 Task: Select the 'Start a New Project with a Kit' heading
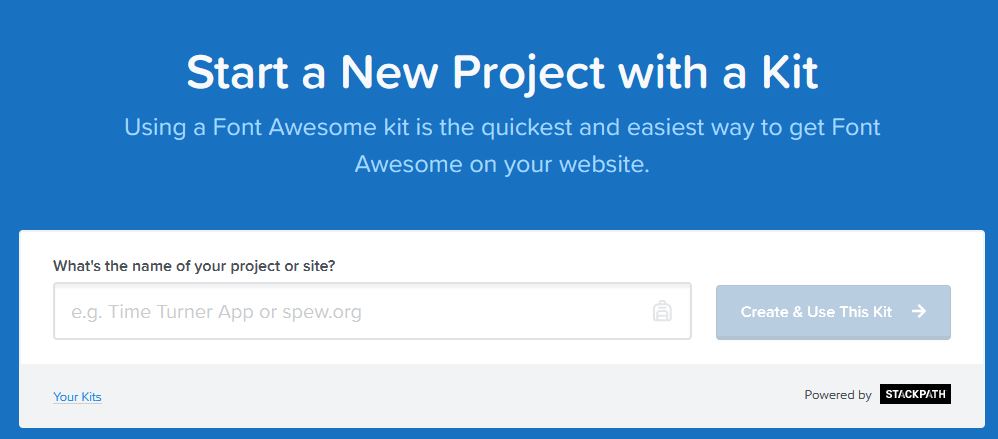[x=502, y=73]
